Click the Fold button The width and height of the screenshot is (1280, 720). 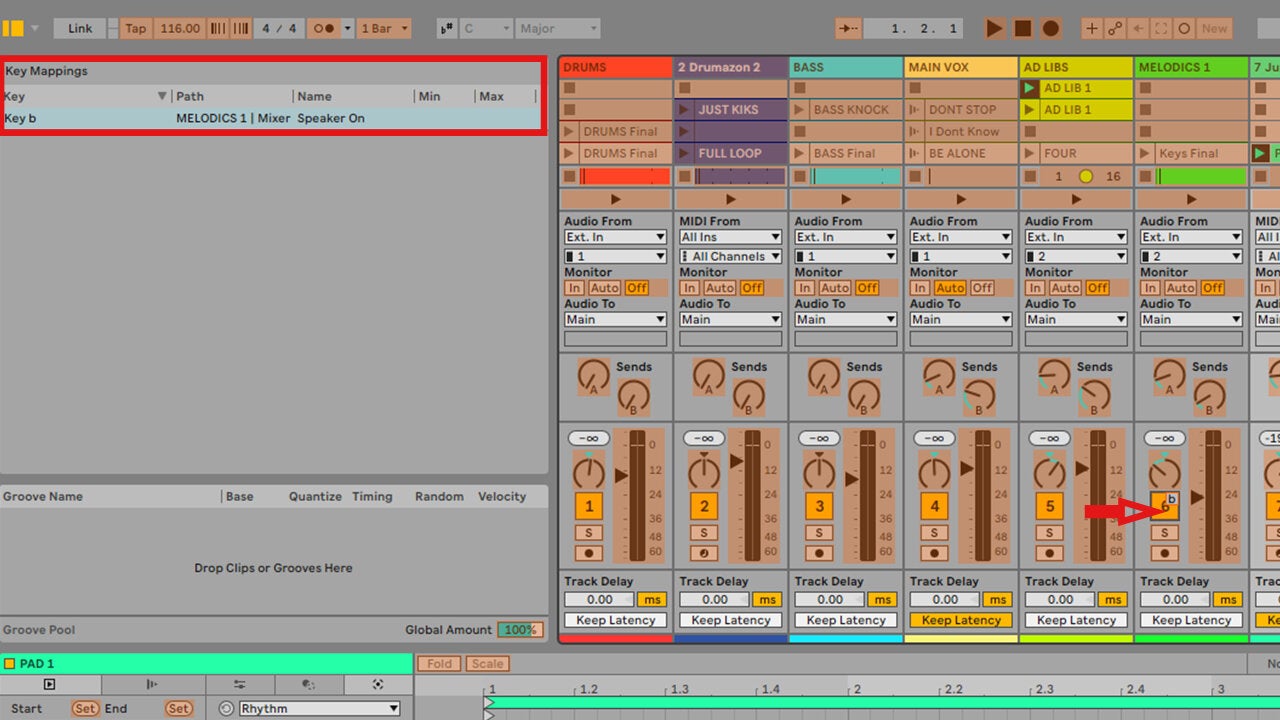coord(440,663)
